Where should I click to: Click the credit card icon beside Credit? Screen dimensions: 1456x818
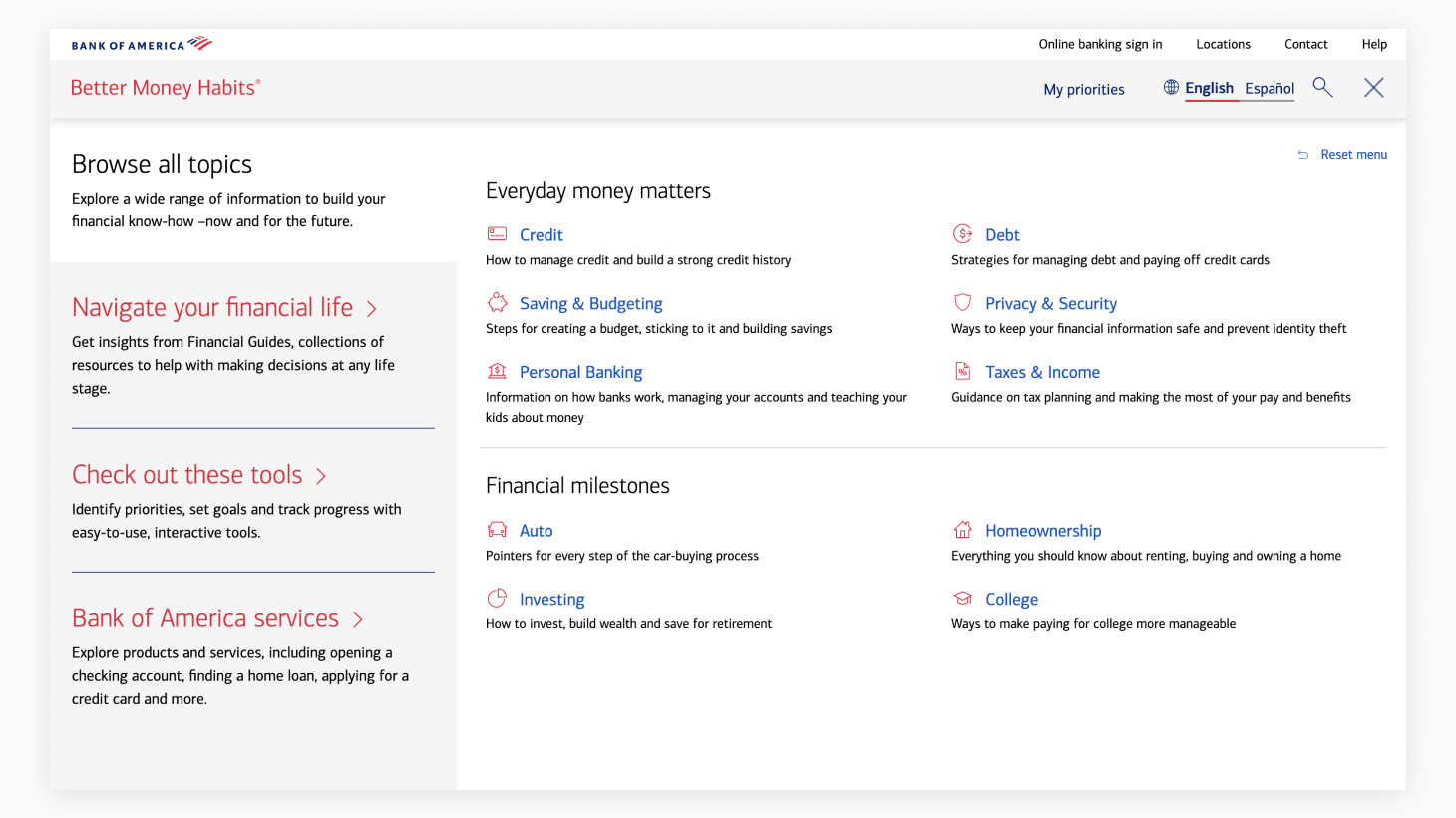point(497,234)
